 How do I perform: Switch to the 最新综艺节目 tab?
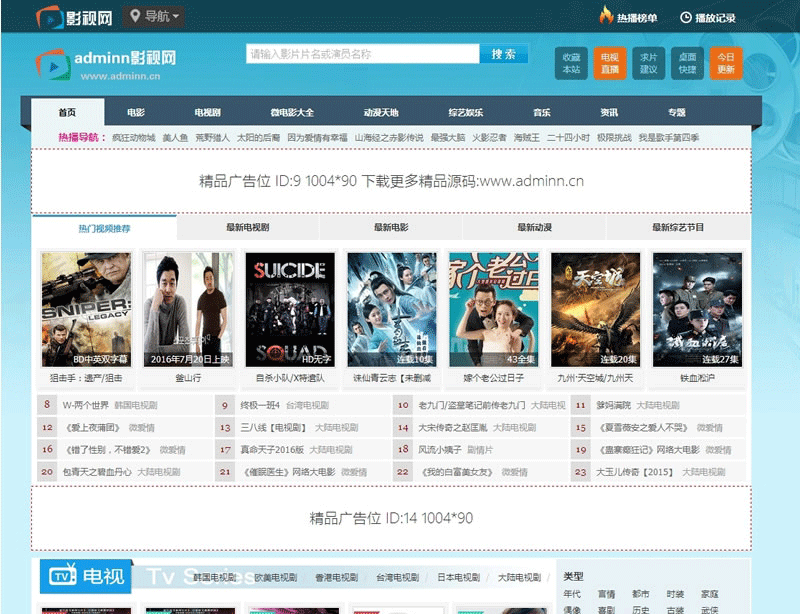(x=678, y=228)
